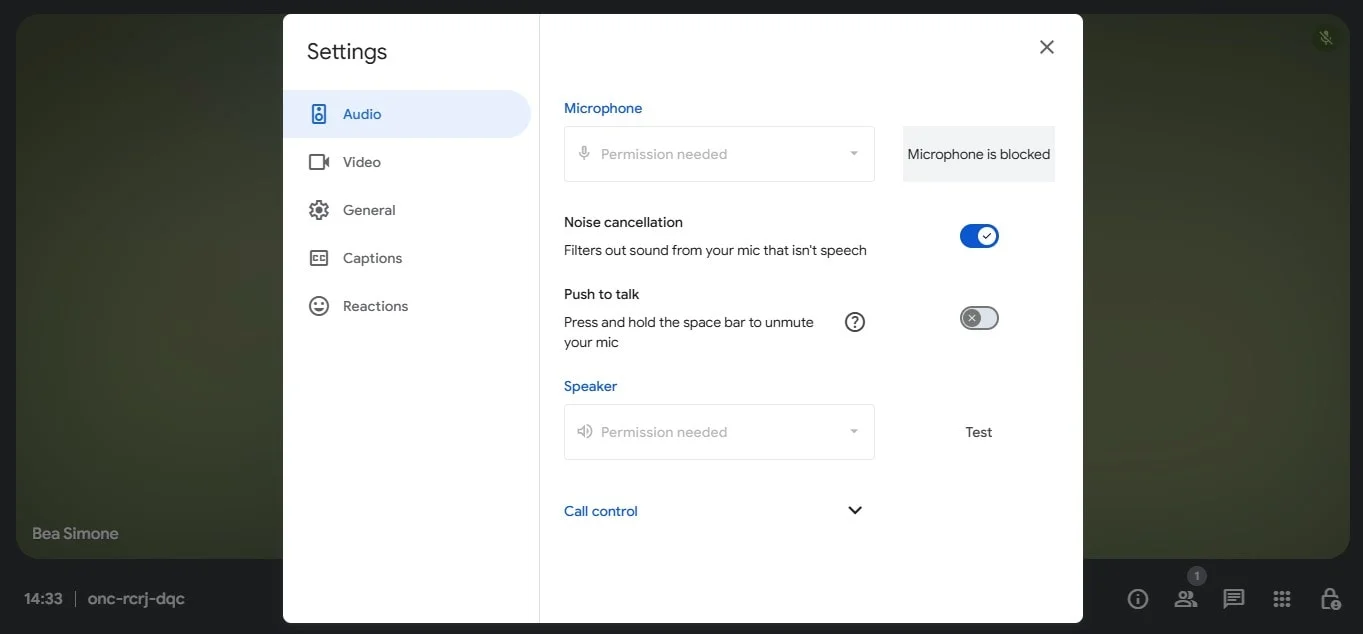Click the microphone icon in Microphone field
The image size is (1363, 634).
coord(585,154)
